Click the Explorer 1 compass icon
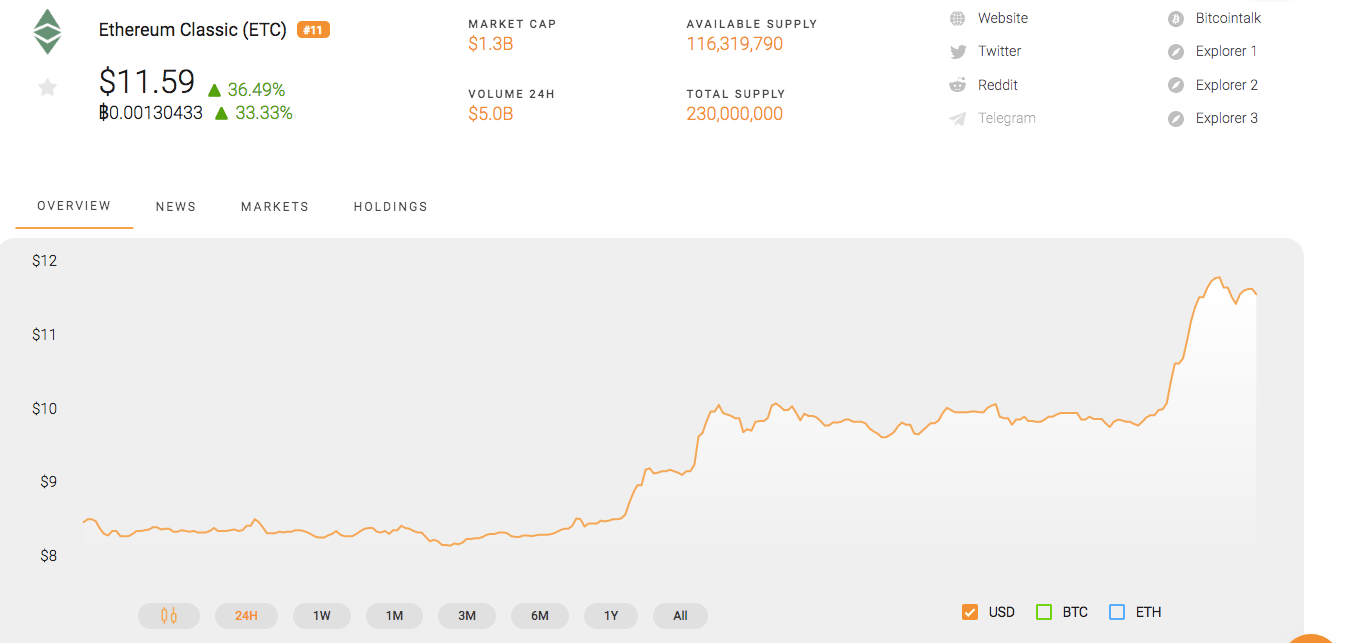1345x643 pixels. click(x=1176, y=51)
